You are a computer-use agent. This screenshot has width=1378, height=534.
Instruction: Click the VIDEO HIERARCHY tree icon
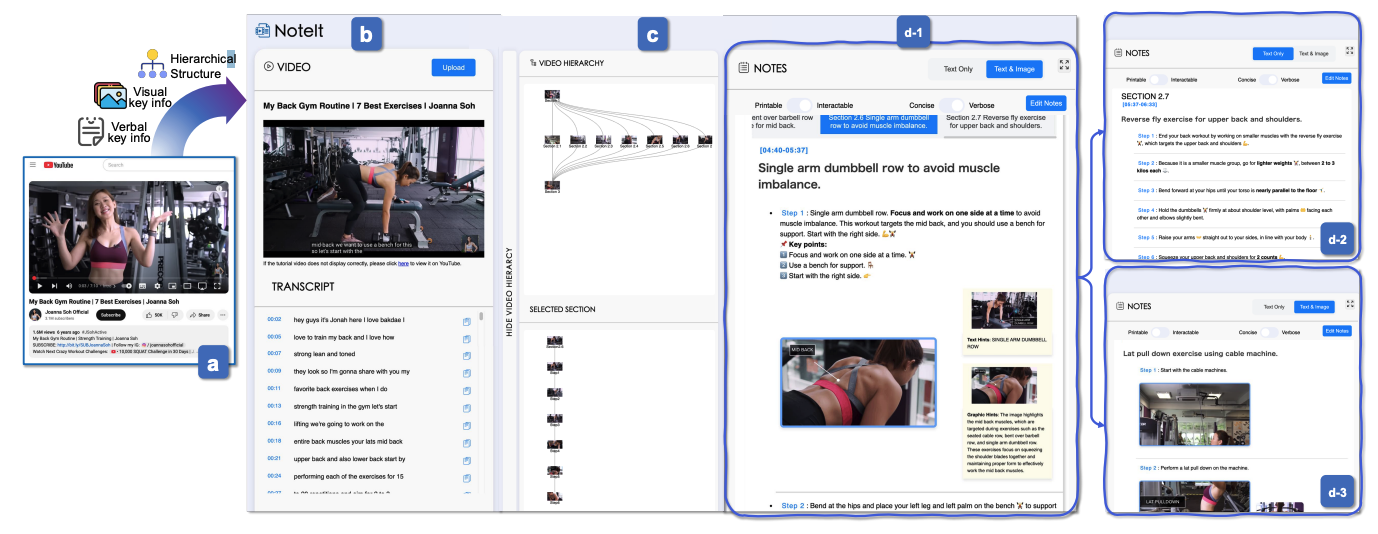(x=533, y=62)
